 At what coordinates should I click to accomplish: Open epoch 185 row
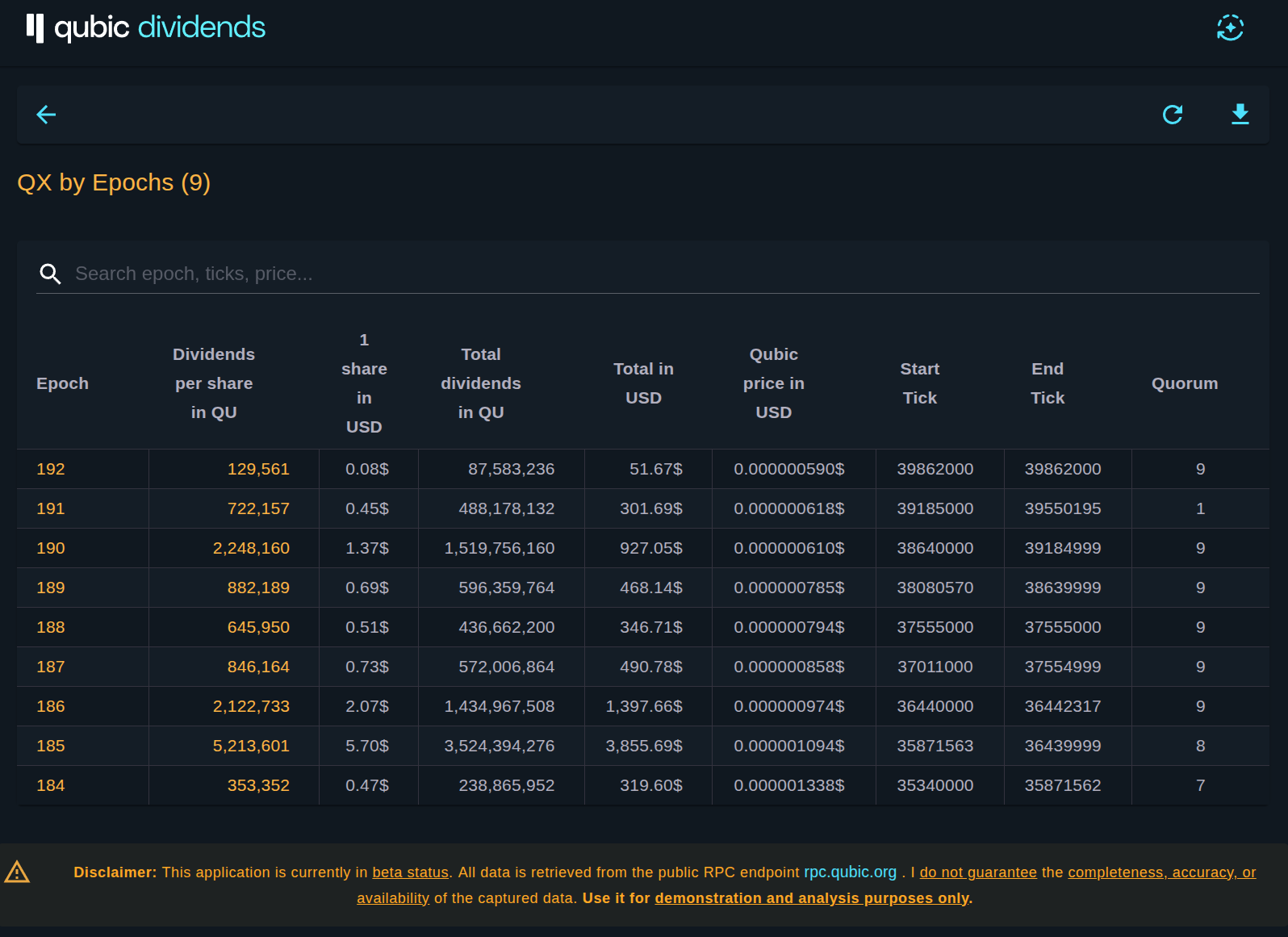coord(51,746)
